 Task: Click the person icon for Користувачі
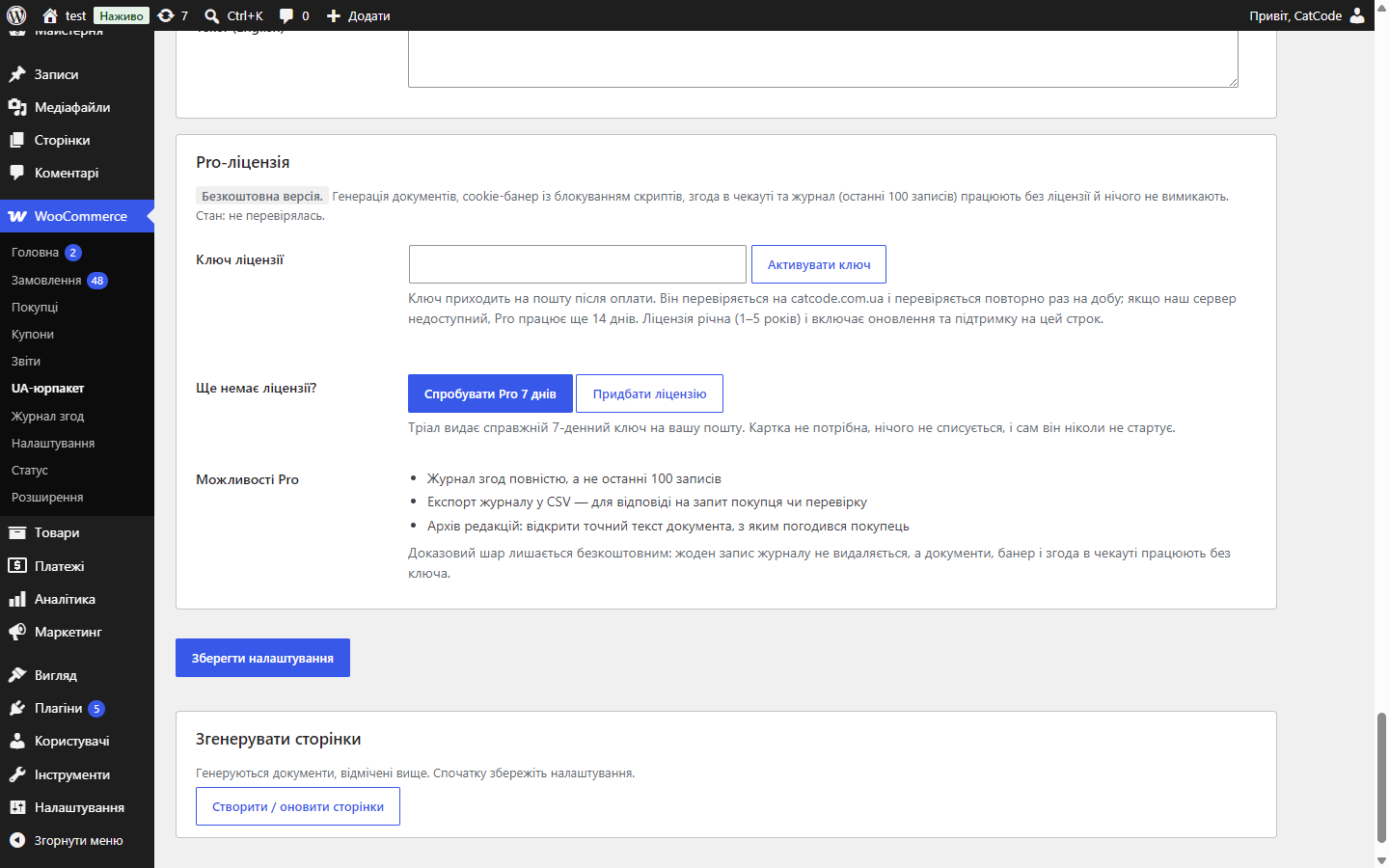[x=17, y=741]
